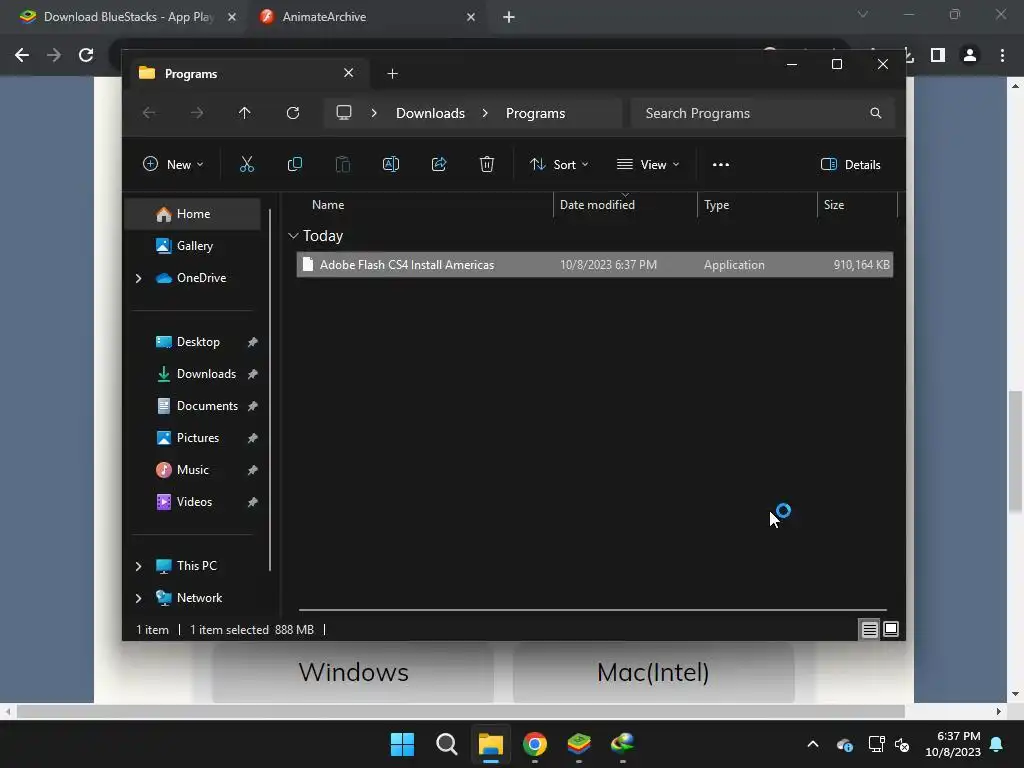Switch to details list view icon
The height and width of the screenshot is (768, 1024).
pos(869,630)
